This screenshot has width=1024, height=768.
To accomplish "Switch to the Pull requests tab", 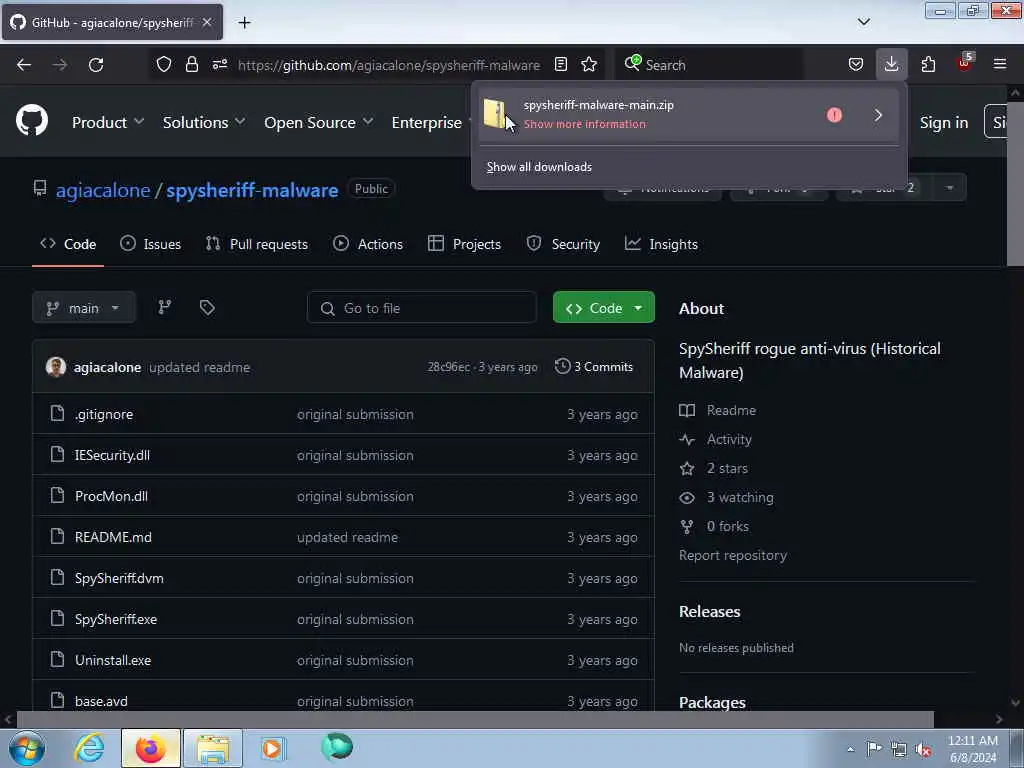I will click(x=257, y=244).
